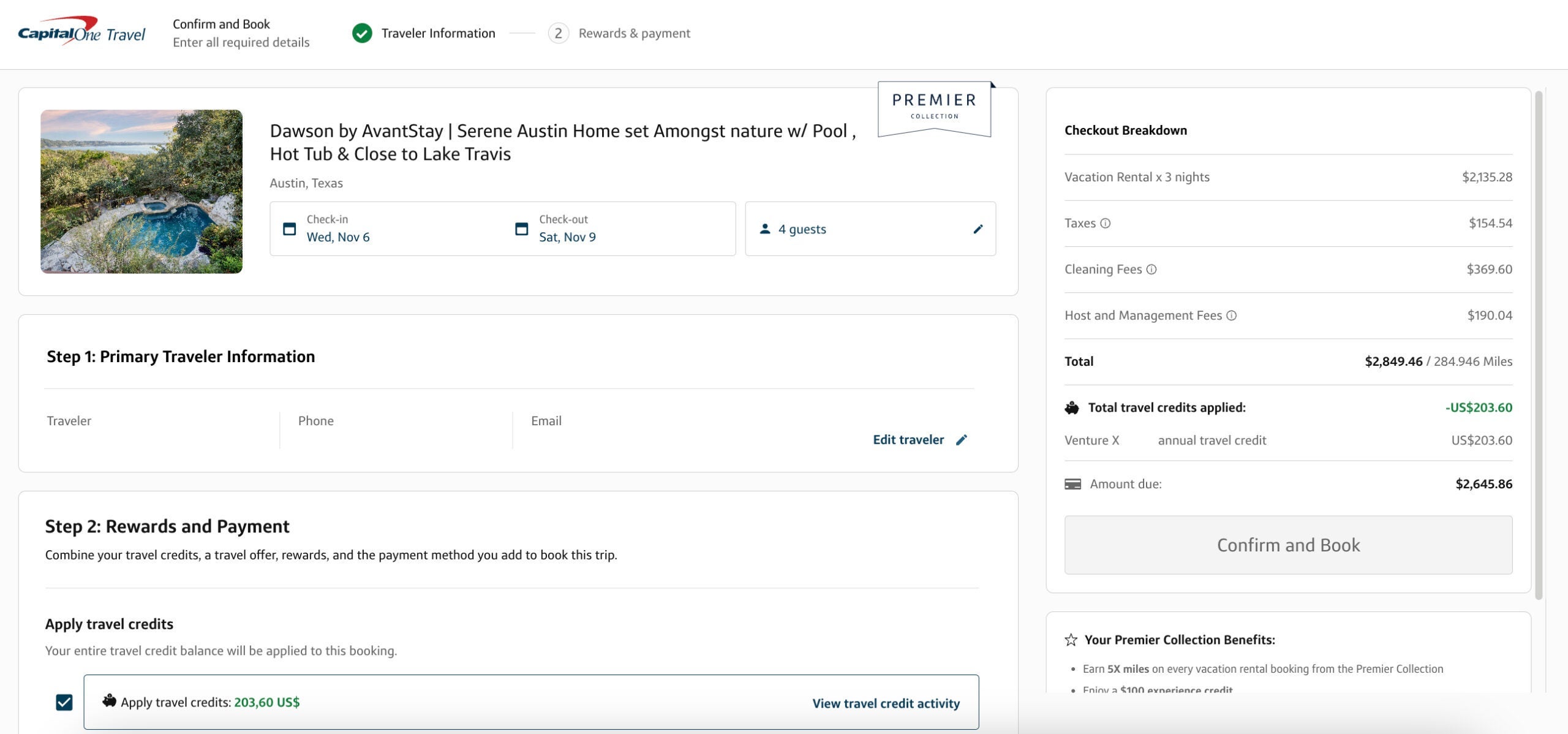Click the pencil icon beside 4 guests
The width and height of the screenshot is (1568, 734).
(x=978, y=229)
